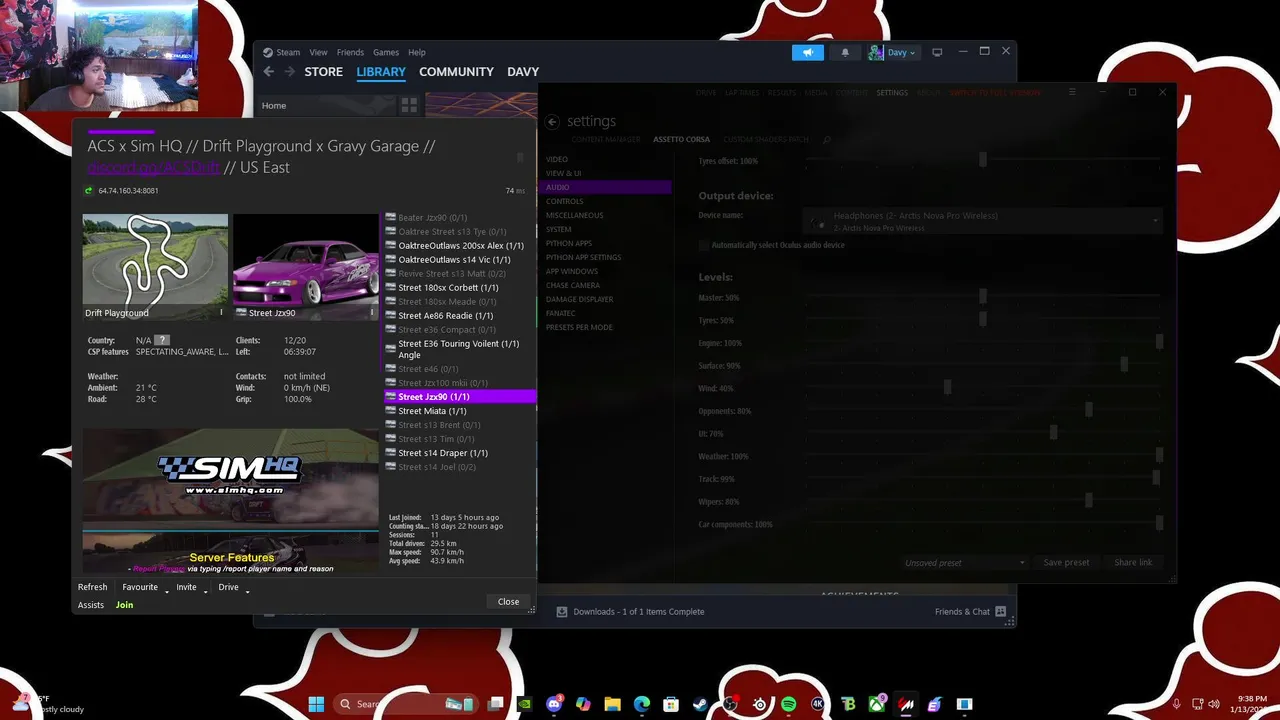Open Discord from the taskbar
This screenshot has height=720, width=1280.
(x=554, y=704)
